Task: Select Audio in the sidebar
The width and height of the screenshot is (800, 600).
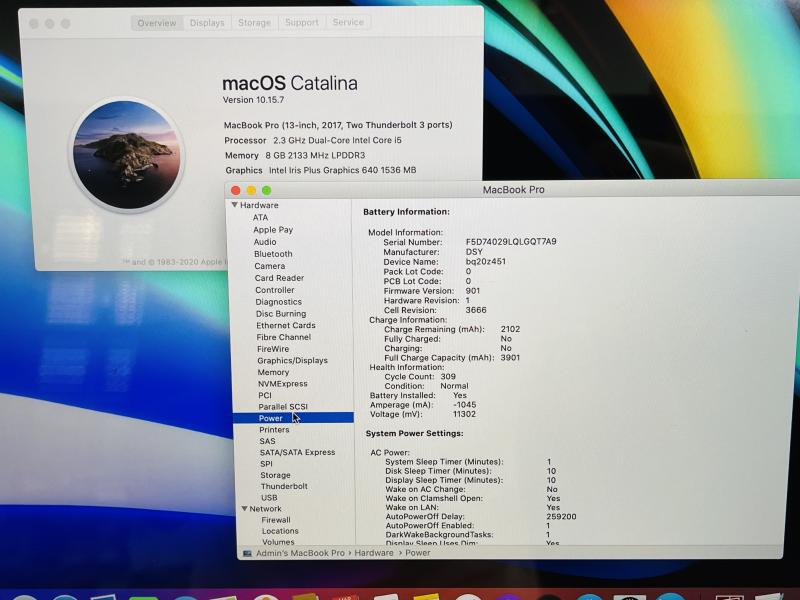Action: (x=265, y=242)
